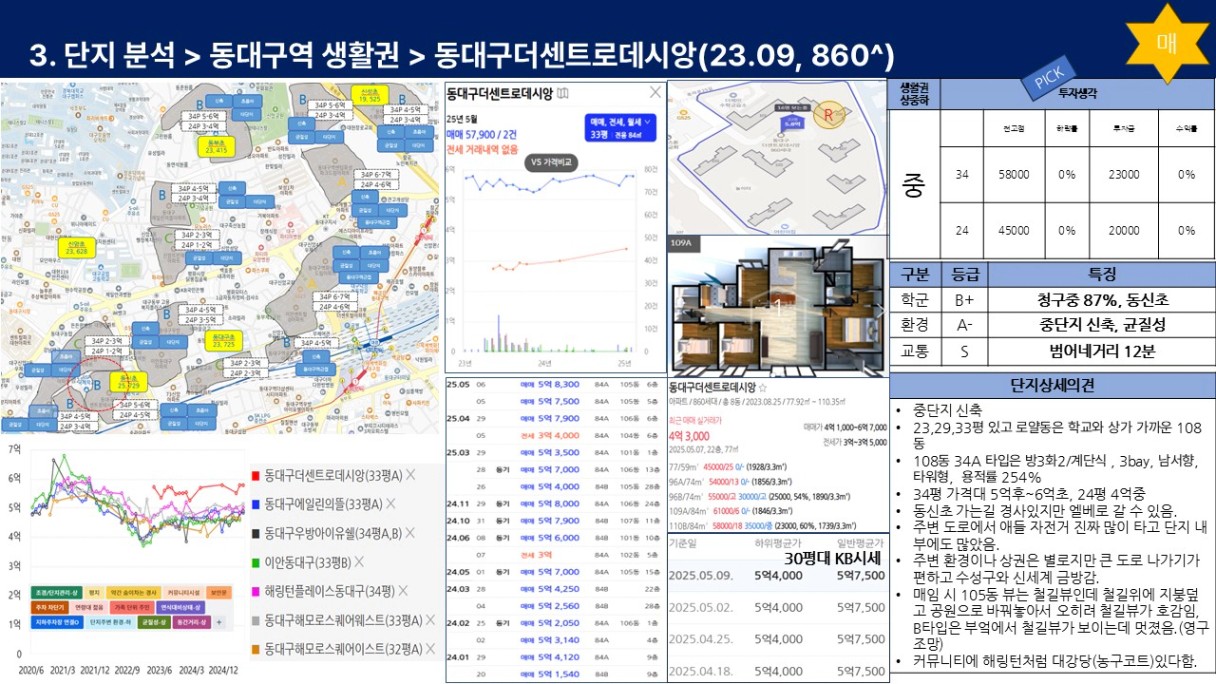Add a new tag with the plus button

pos(218,621)
